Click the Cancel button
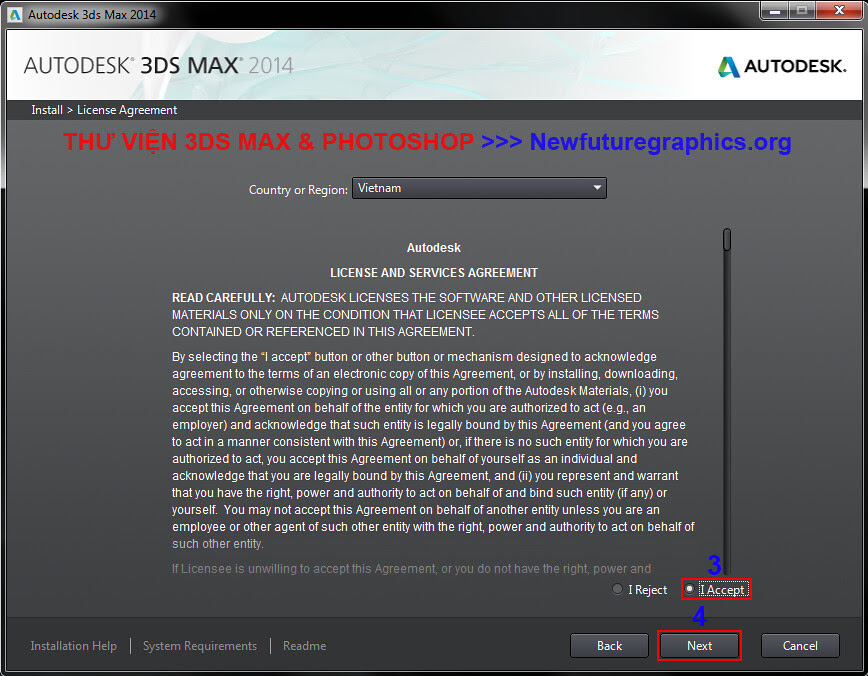 pos(800,646)
